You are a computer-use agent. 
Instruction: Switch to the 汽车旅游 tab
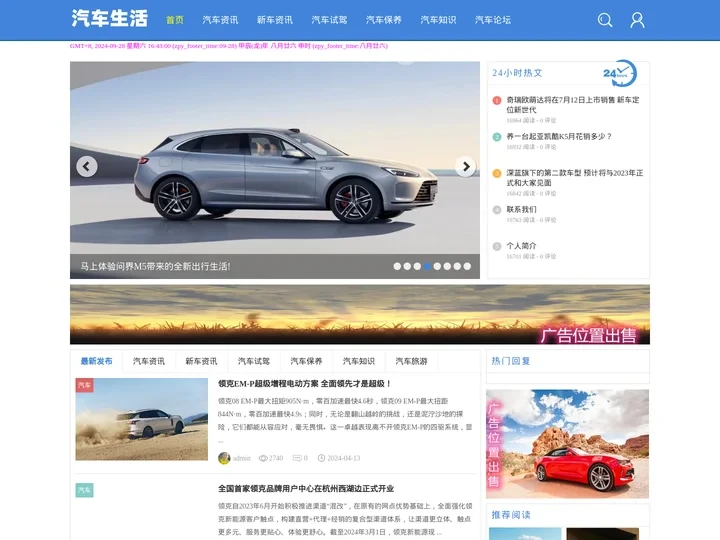(x=411, y=361)
